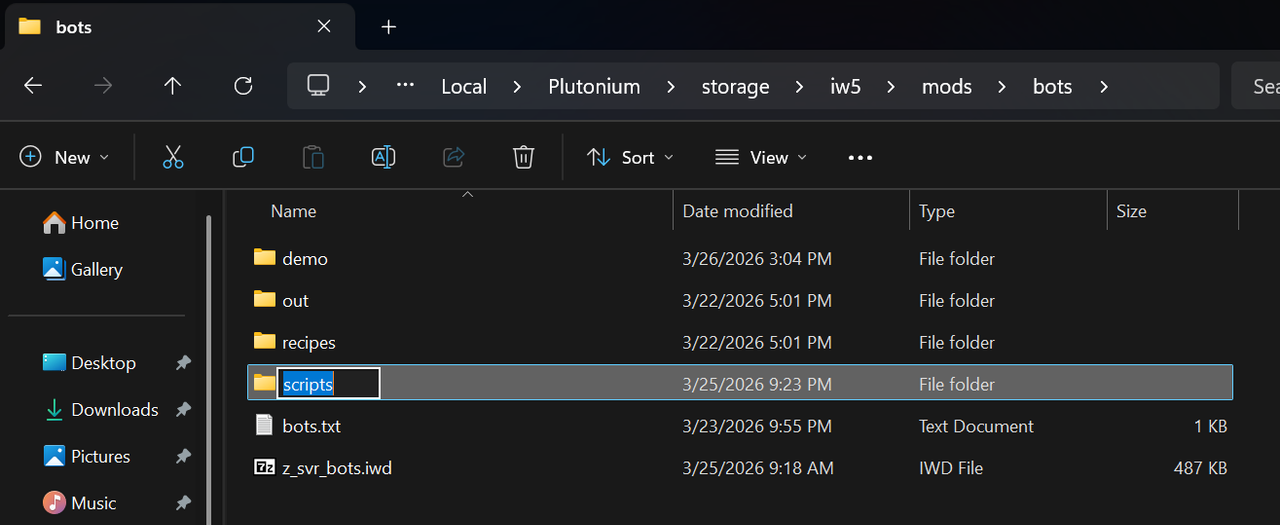Open the New dropdown menu
1280x525 pixels.
64,157
